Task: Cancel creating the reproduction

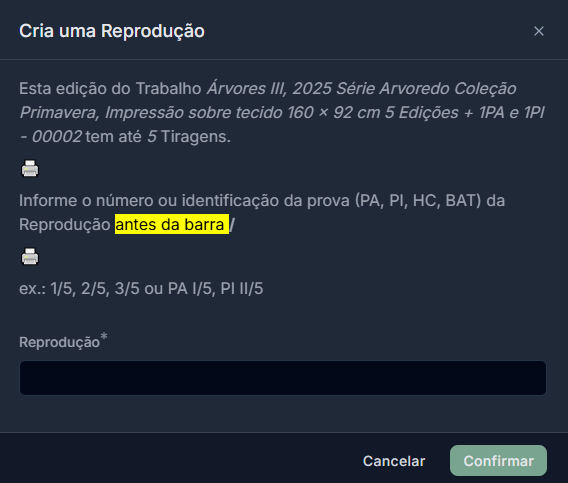Action: point(394,461)
